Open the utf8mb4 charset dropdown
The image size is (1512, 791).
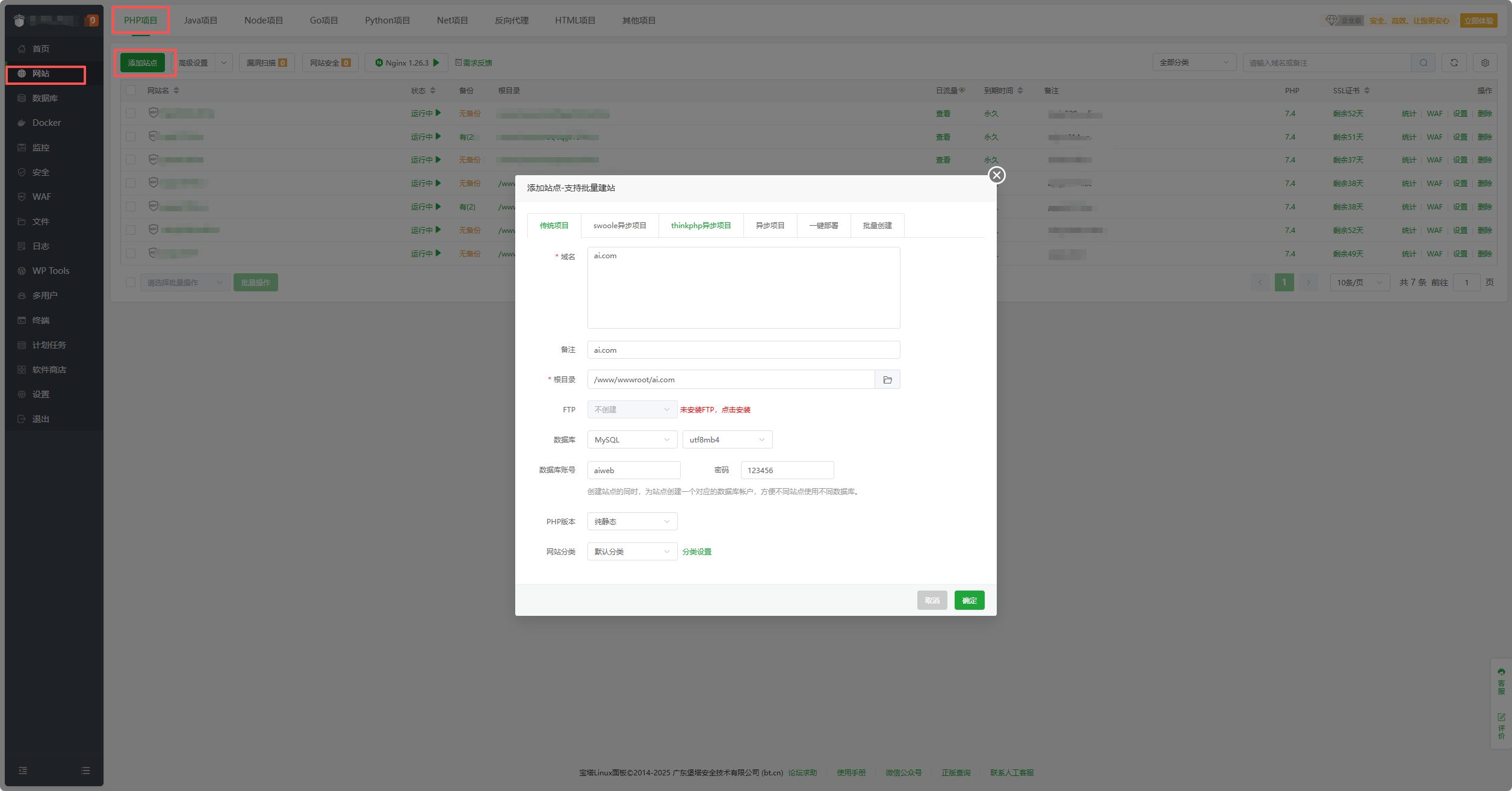(727, 440)
